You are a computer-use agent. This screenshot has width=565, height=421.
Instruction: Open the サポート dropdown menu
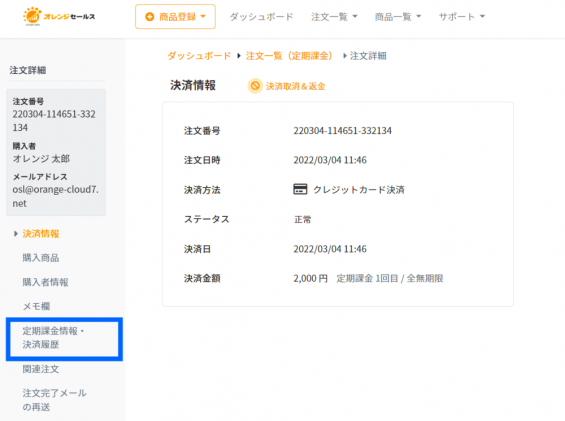462,17
